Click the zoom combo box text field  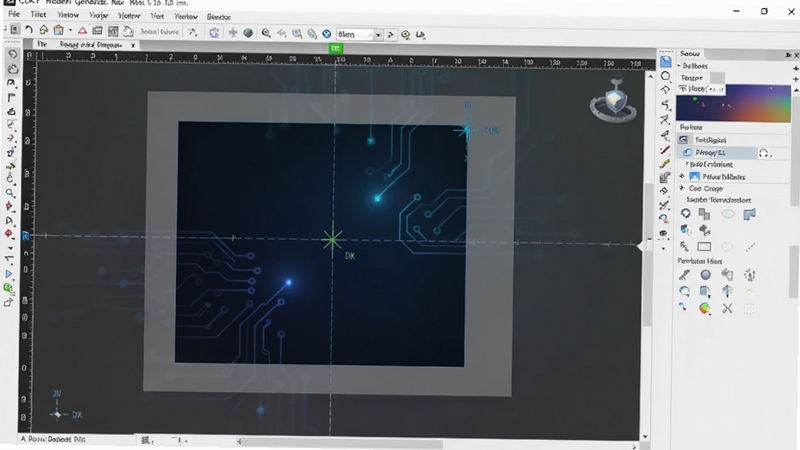click(x=355, y=35)
